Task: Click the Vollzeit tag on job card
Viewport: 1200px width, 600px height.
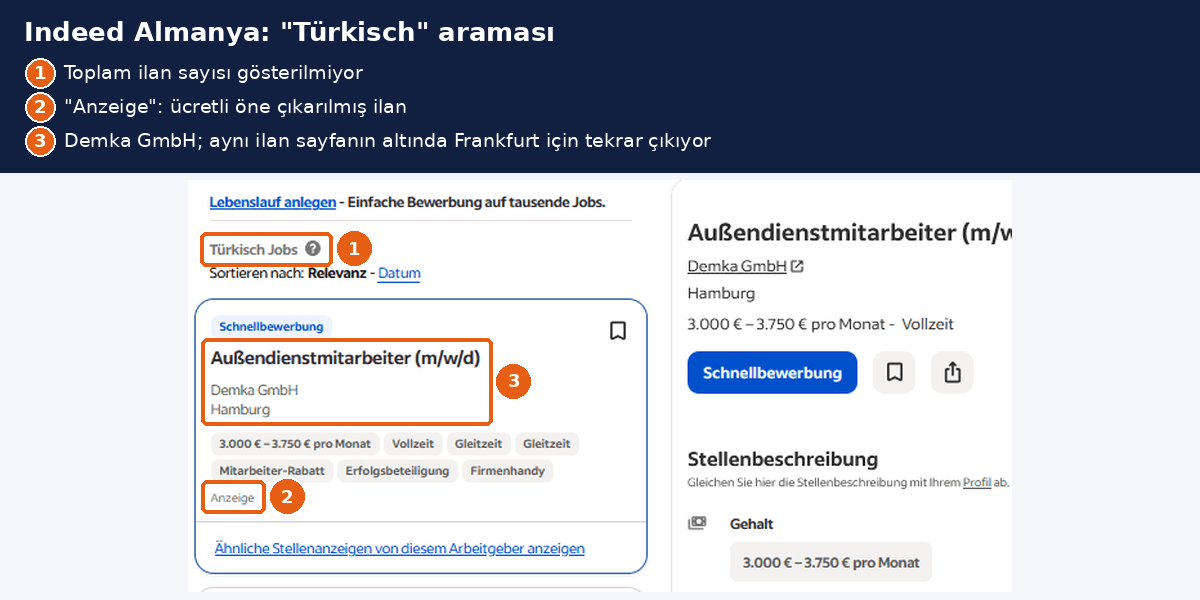Action: tap(413, 444)
